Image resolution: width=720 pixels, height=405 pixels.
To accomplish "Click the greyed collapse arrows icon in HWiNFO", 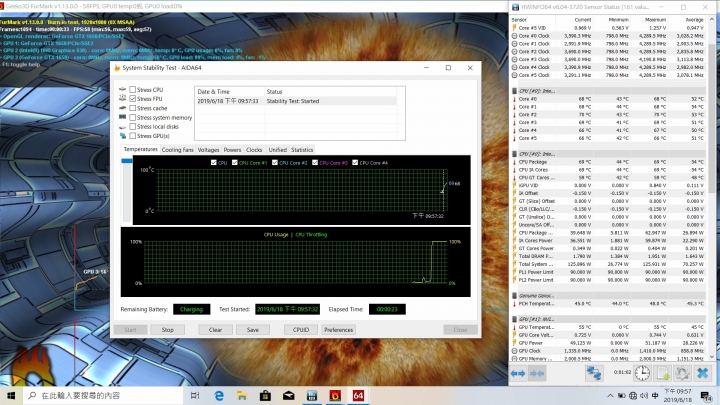I will [536, 373].
